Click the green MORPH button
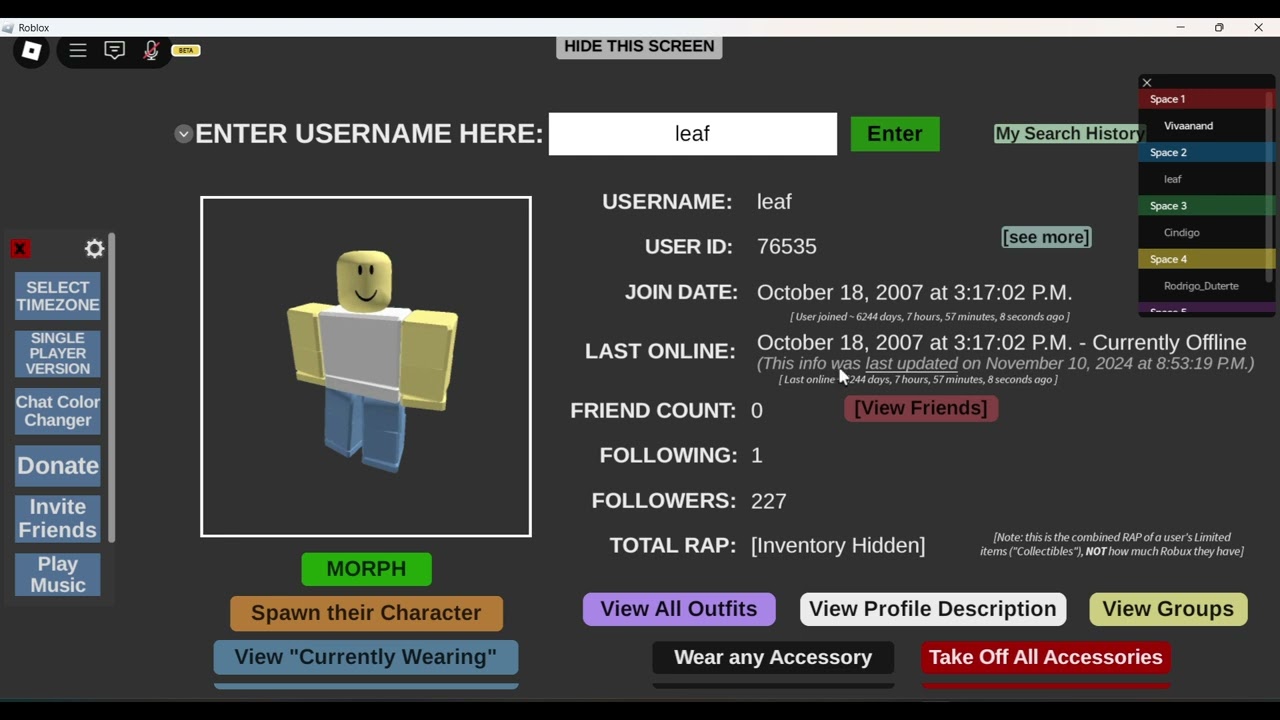This screenshot has height=720, width=1280. pyautogui.click(x=367, y=569)
